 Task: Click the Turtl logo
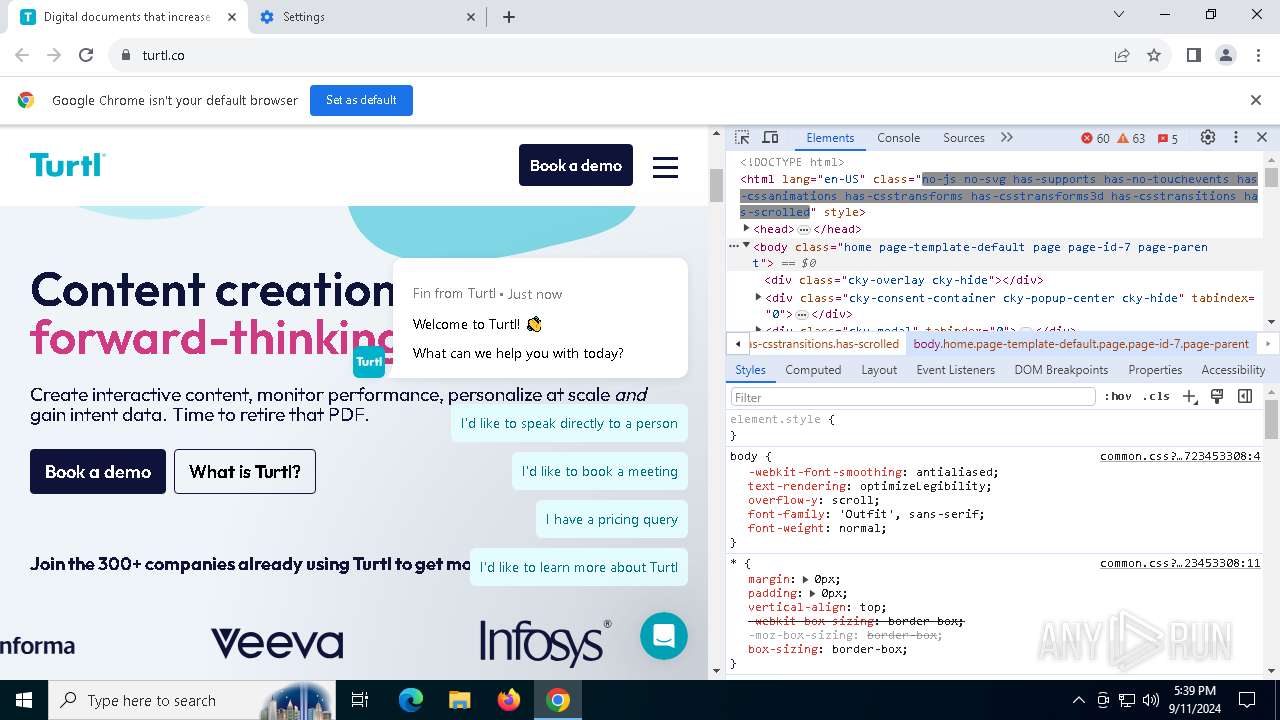(x=67, y=165)
